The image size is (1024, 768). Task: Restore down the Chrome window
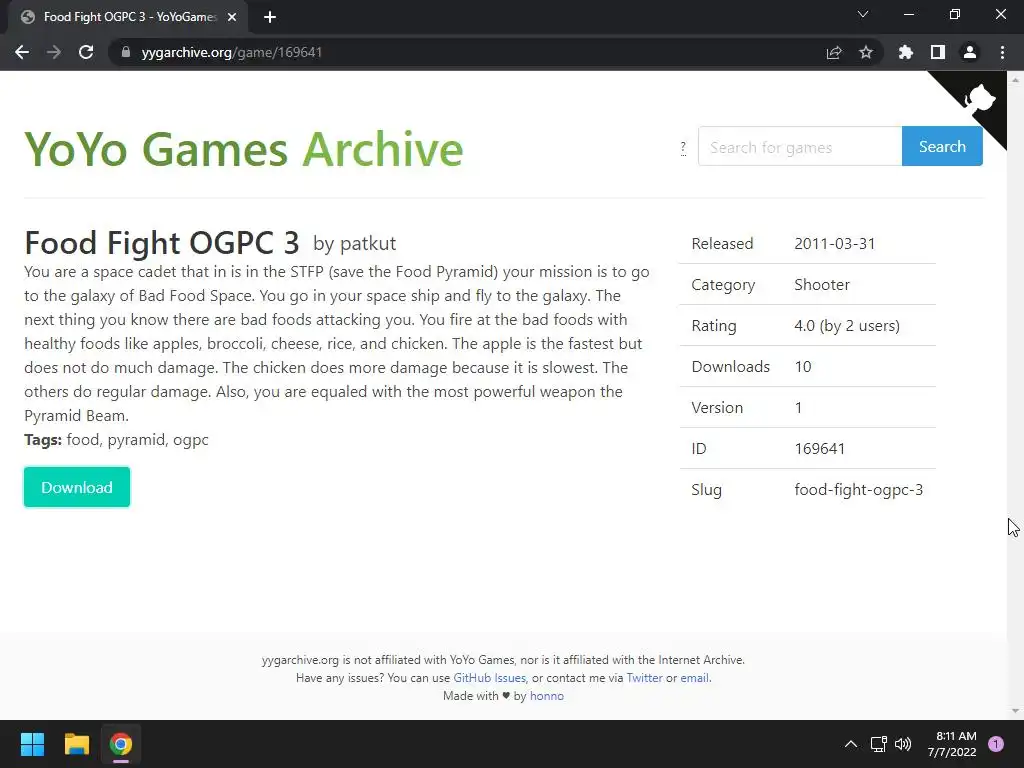coord(955,14)
